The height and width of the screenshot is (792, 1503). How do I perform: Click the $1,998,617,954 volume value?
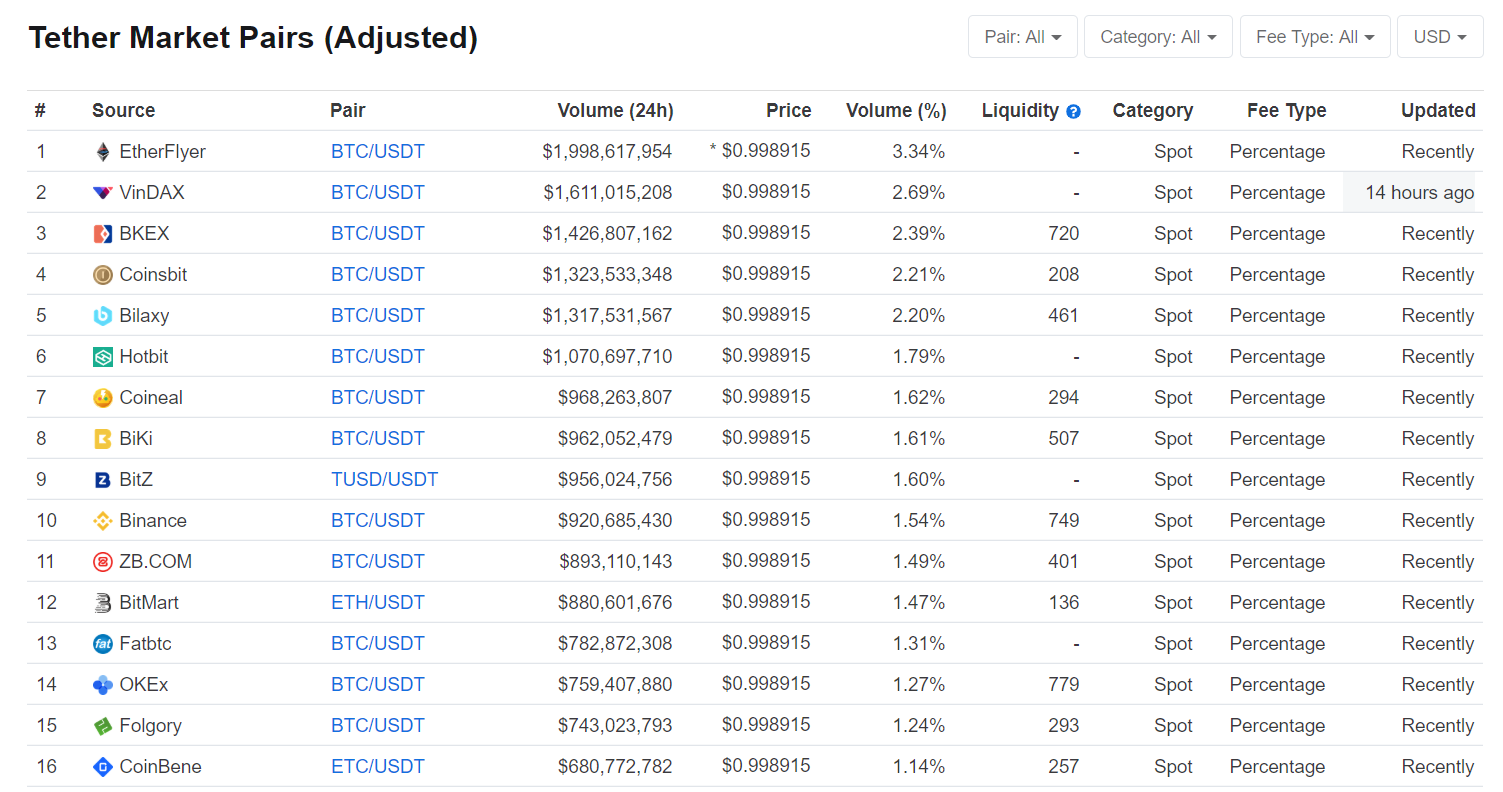(x=607, y=152)
